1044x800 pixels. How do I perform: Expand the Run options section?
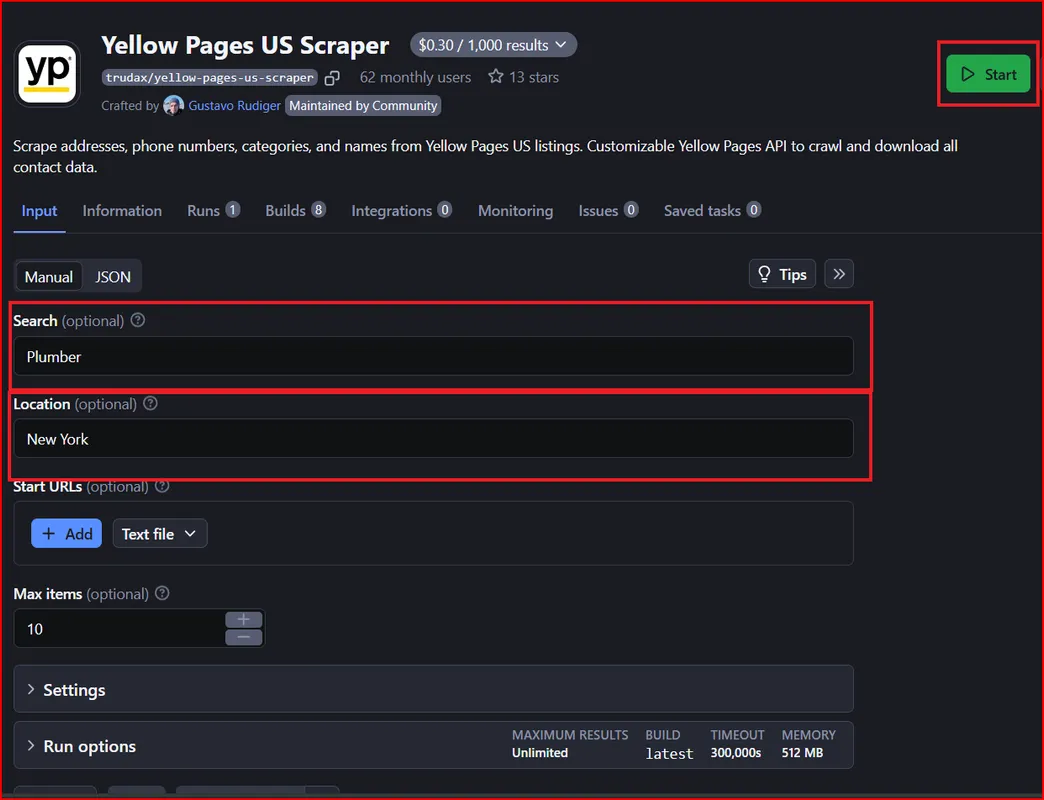click(x=433, y=745)
